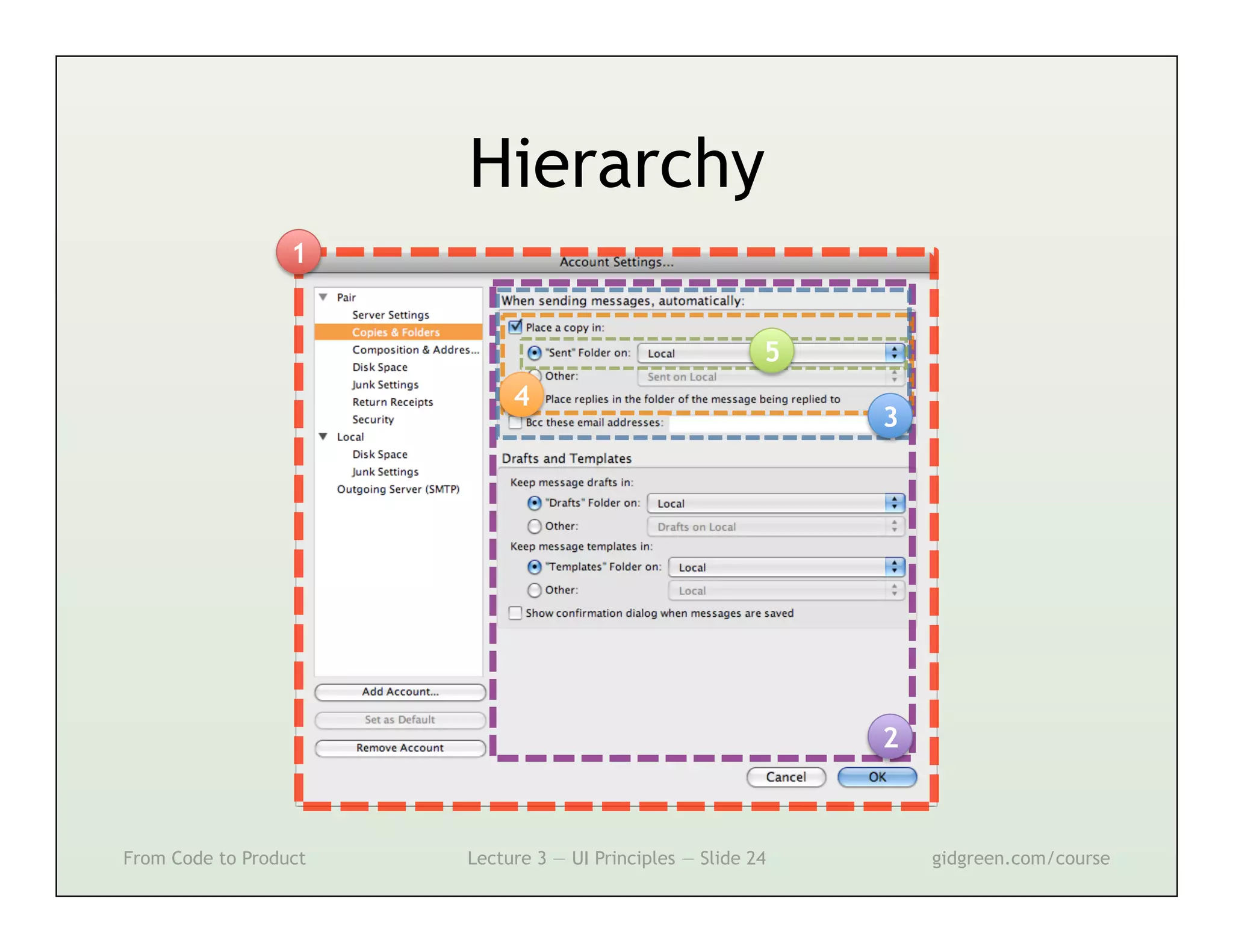Select Other radio for templates
1233x952 pixels.
[x=534, y=590]
